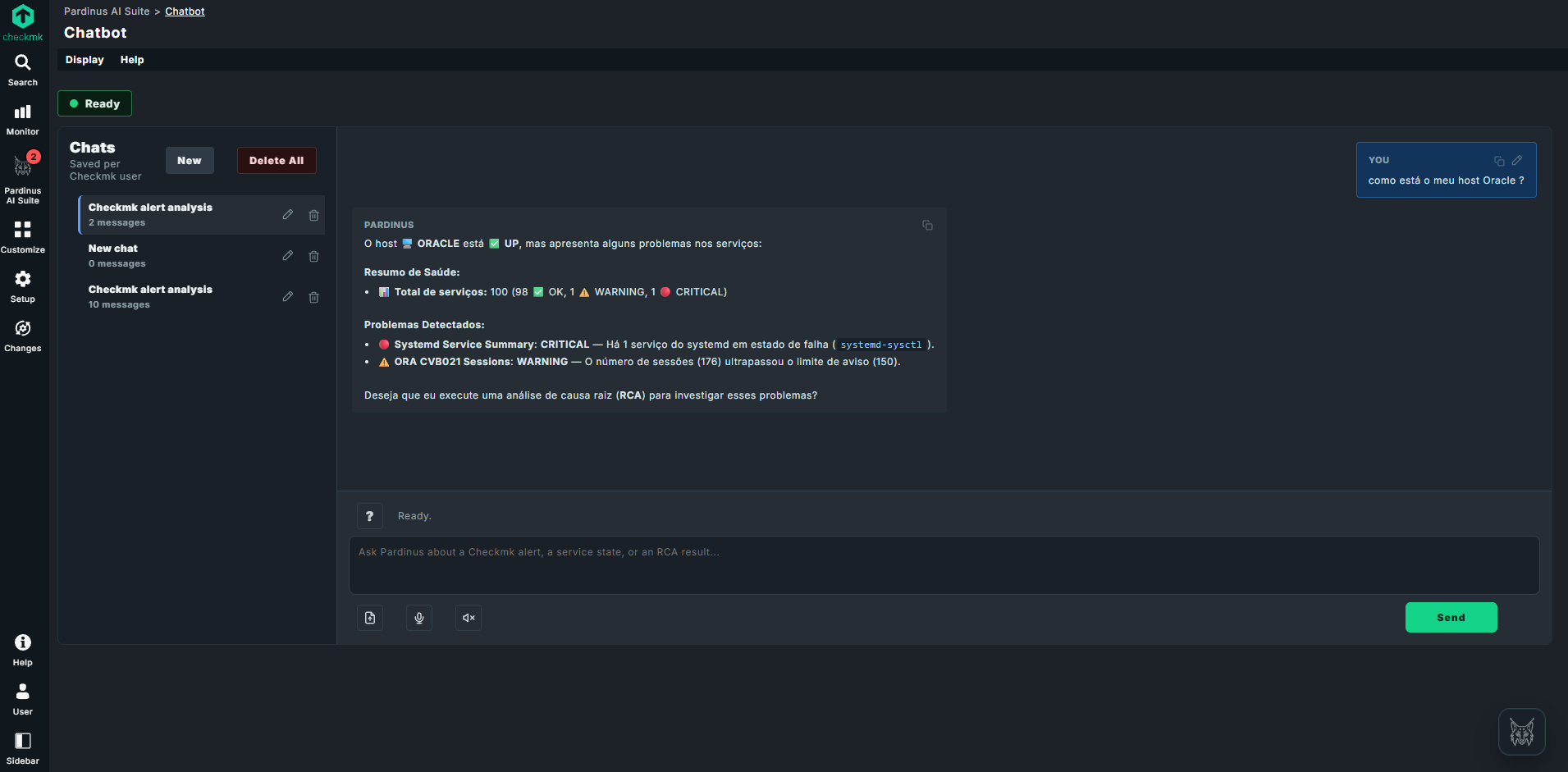Open the Monitor menu
This screenshot has width=1568, height=772.
coord(23,120)
